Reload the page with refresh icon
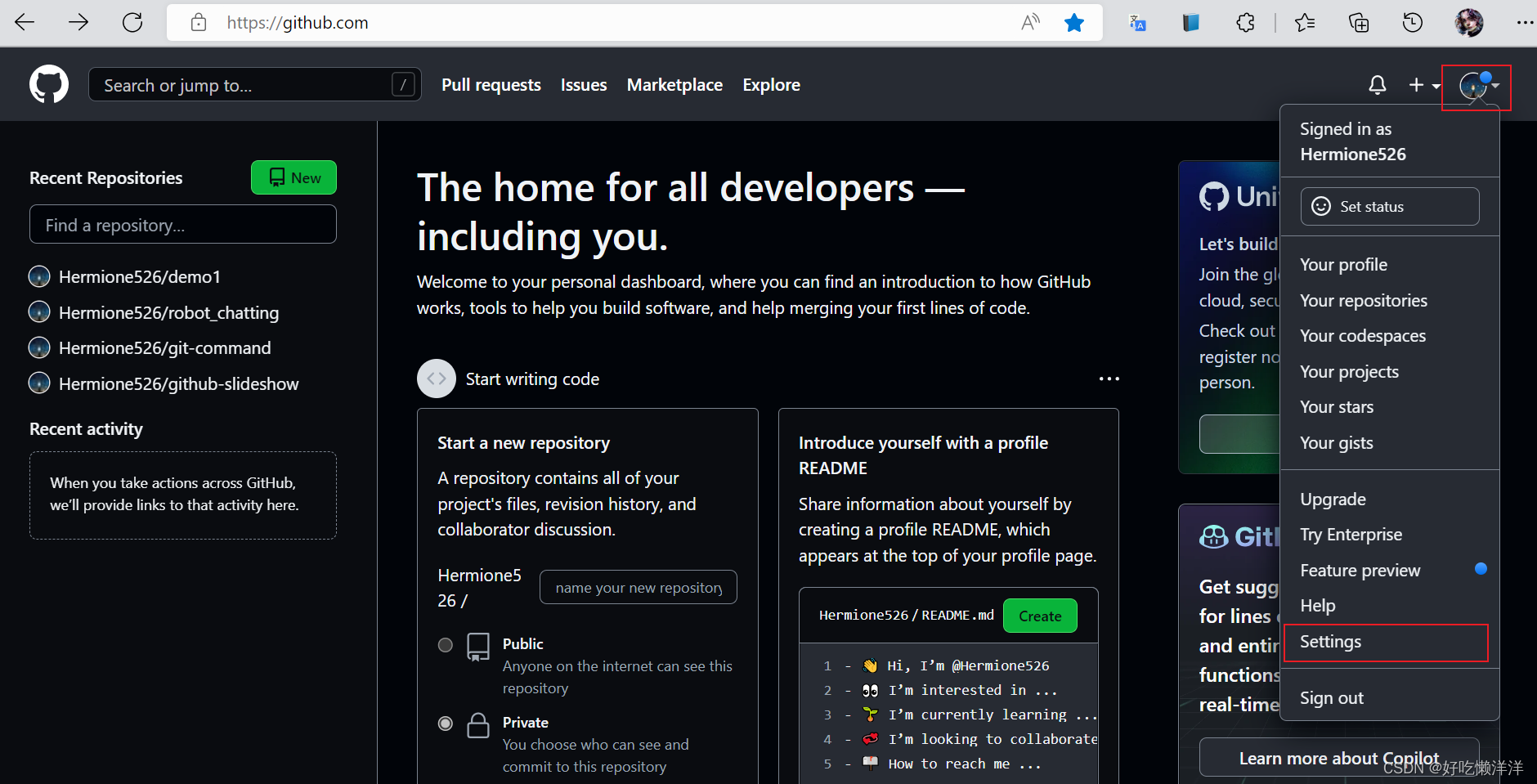This screenshot has width=1537, height=784. point(132,22)
